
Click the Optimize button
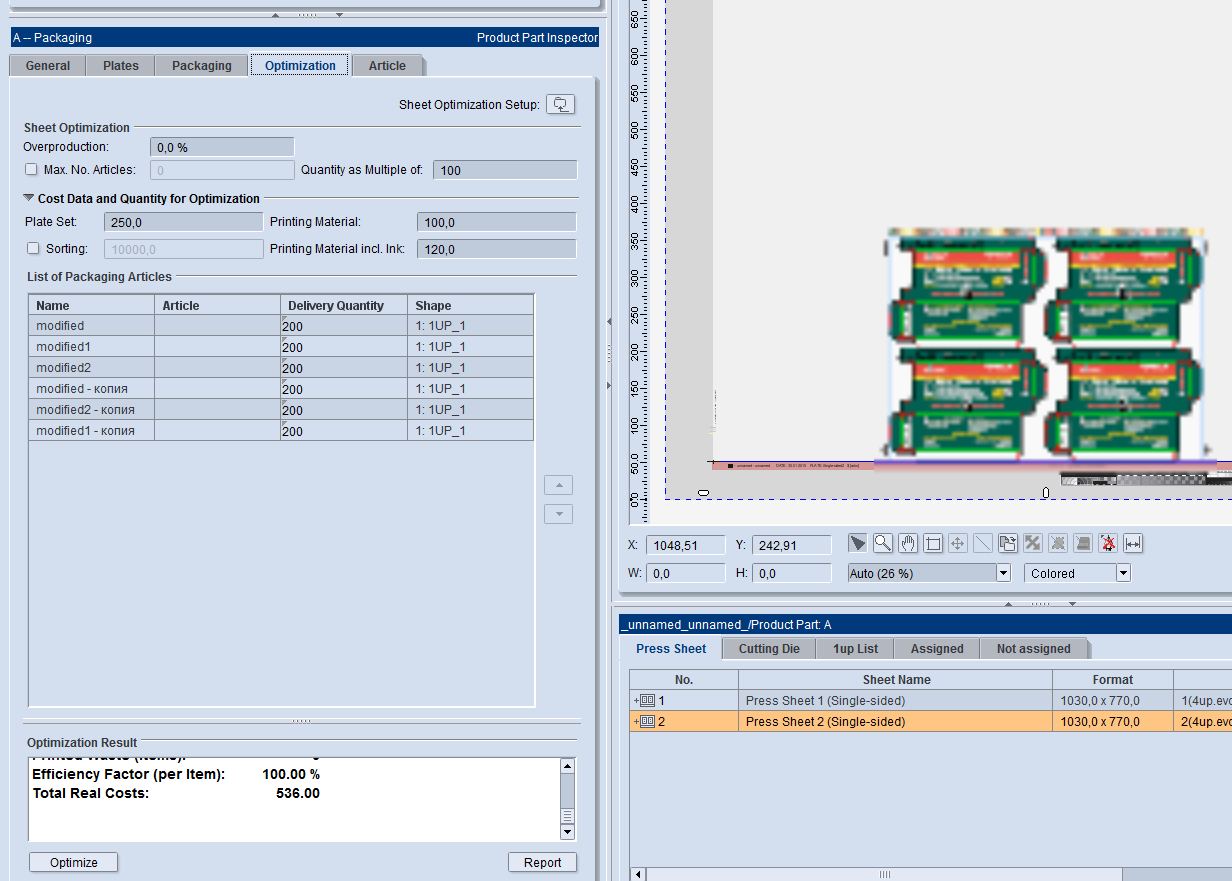pyautogui.click(x=74, y=862)
